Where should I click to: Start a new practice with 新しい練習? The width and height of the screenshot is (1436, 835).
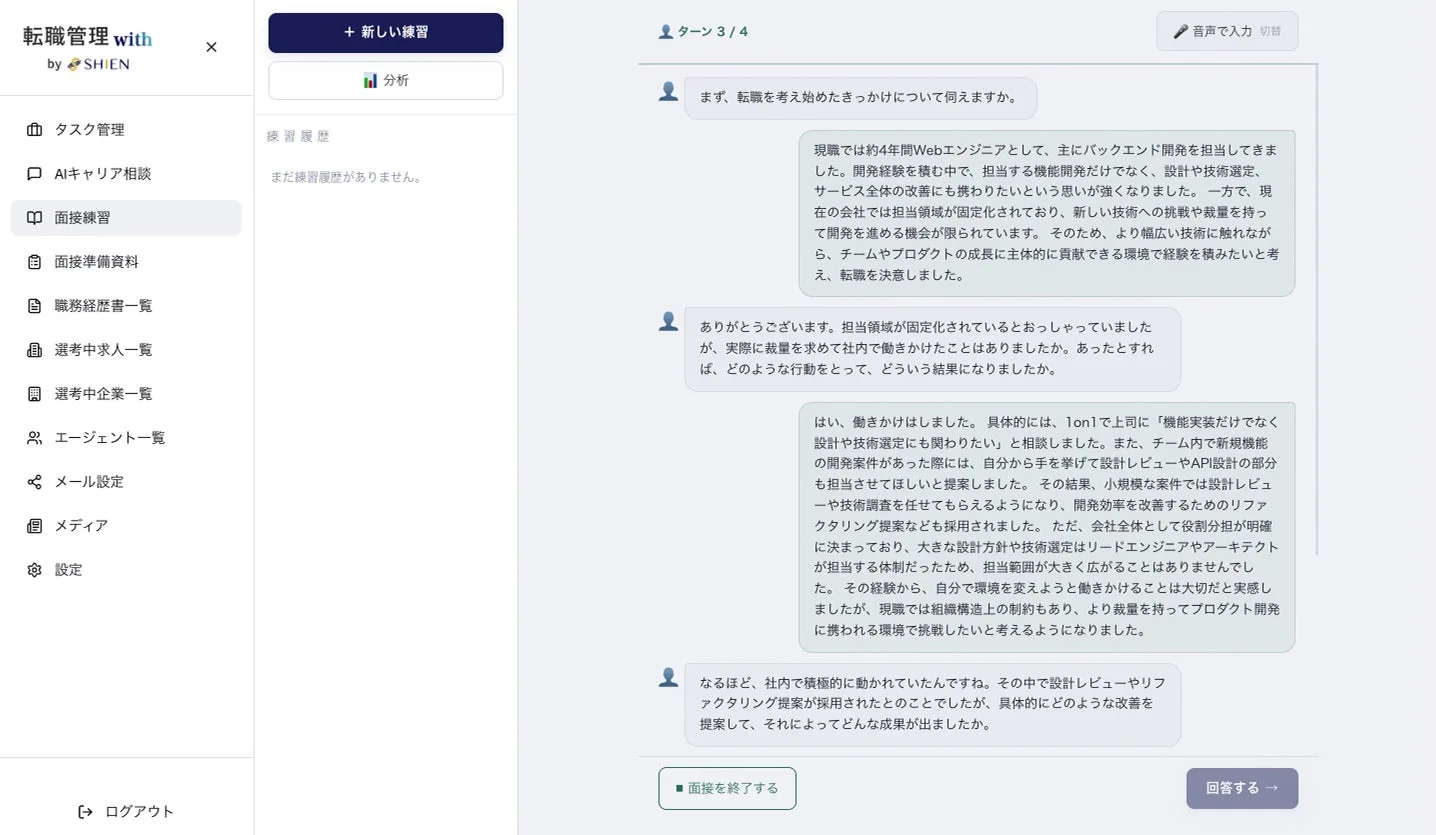click(x=386, y=33)
